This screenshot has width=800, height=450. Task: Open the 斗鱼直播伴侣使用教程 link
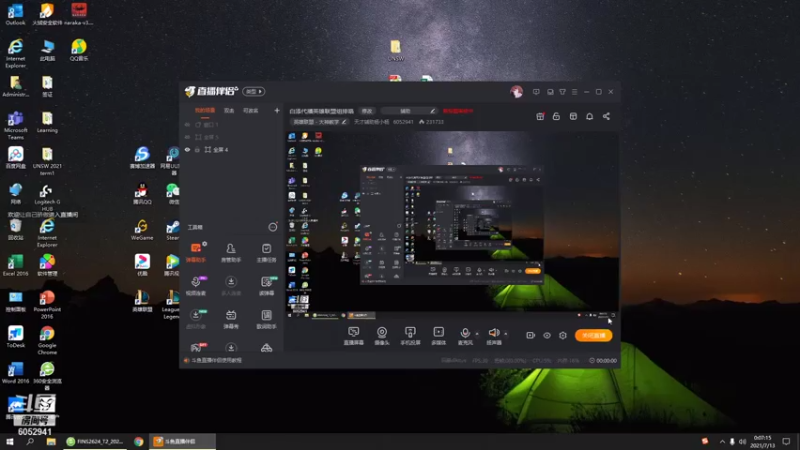[217, 360]
